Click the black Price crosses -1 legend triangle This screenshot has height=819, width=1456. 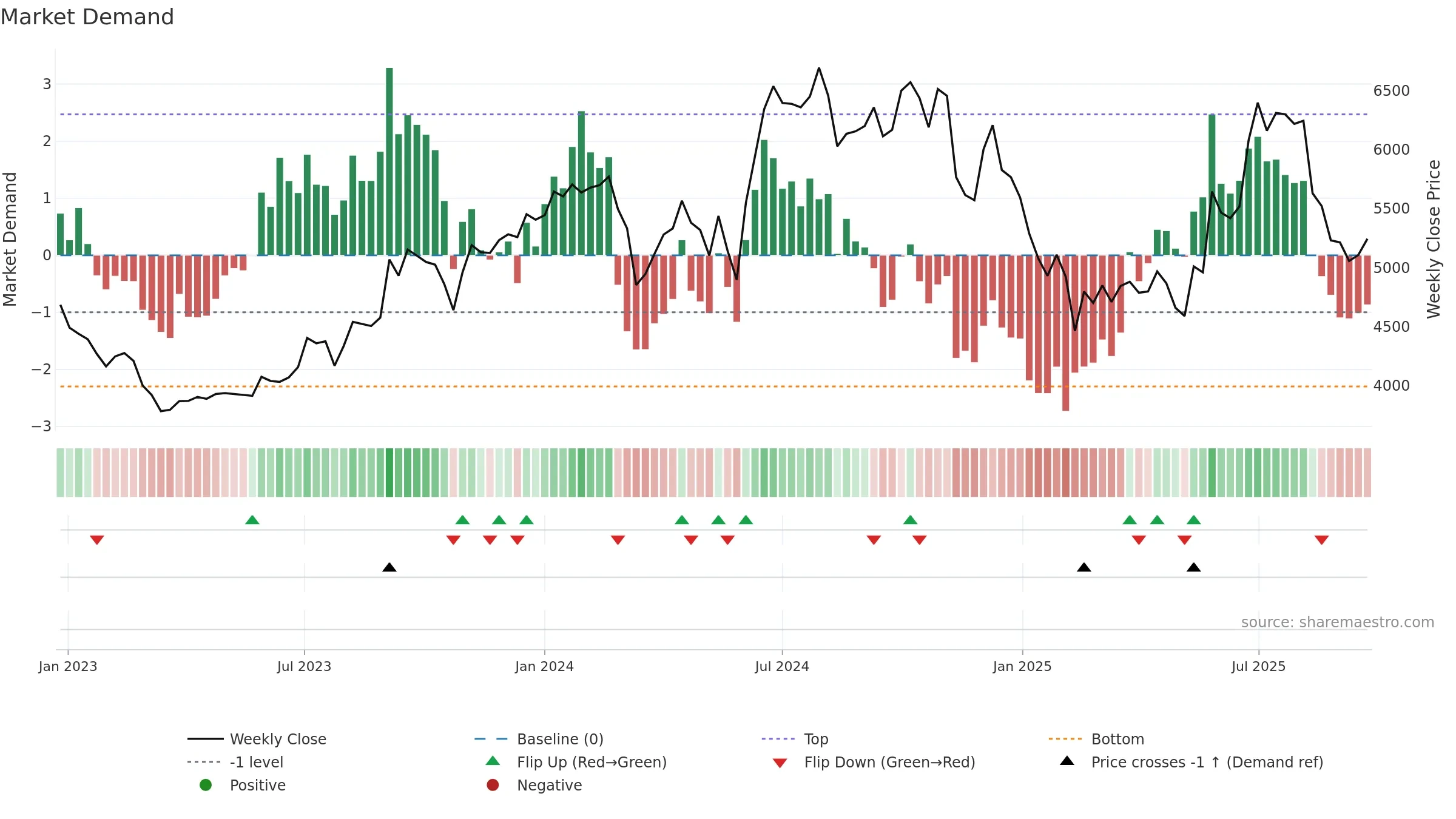[1067, 761]
